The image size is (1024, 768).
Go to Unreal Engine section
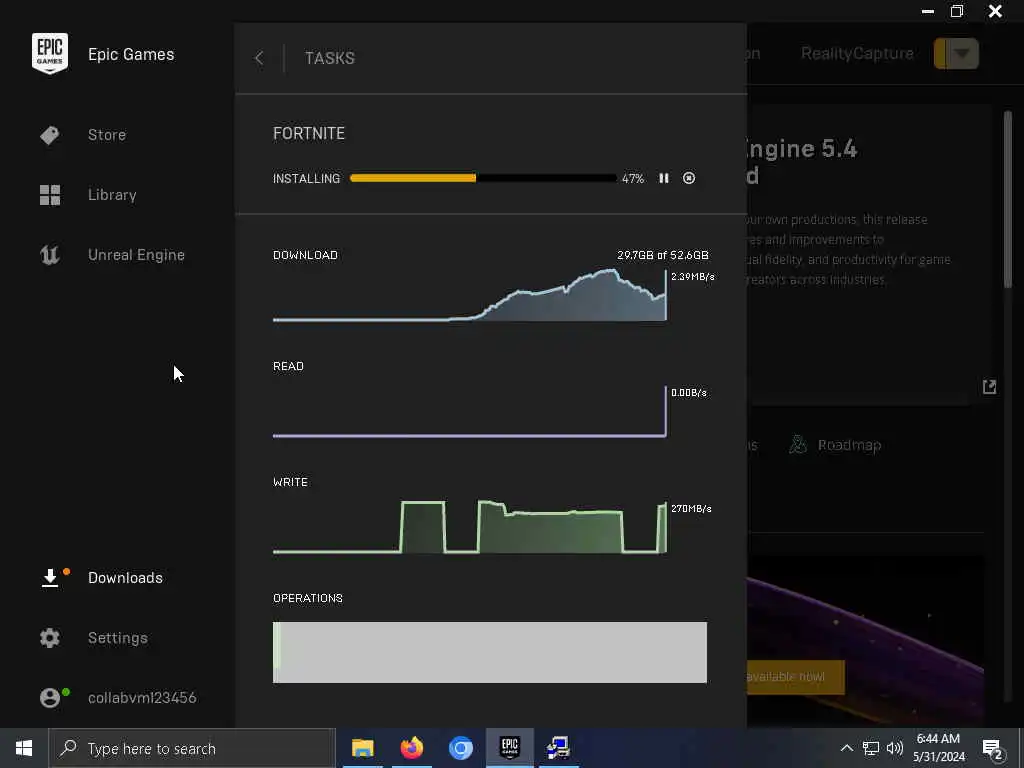[136, 255]
